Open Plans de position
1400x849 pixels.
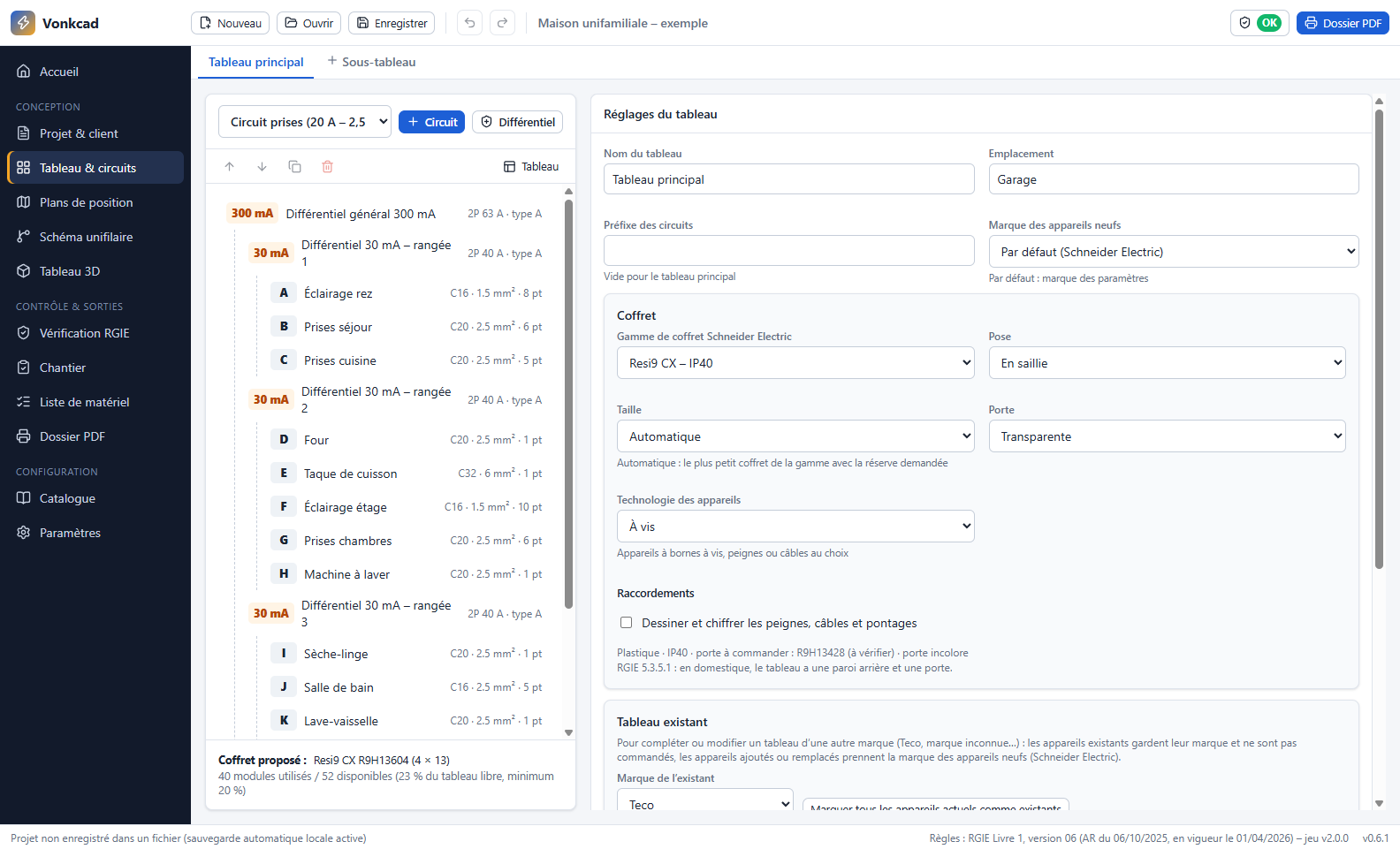point(95,202)
